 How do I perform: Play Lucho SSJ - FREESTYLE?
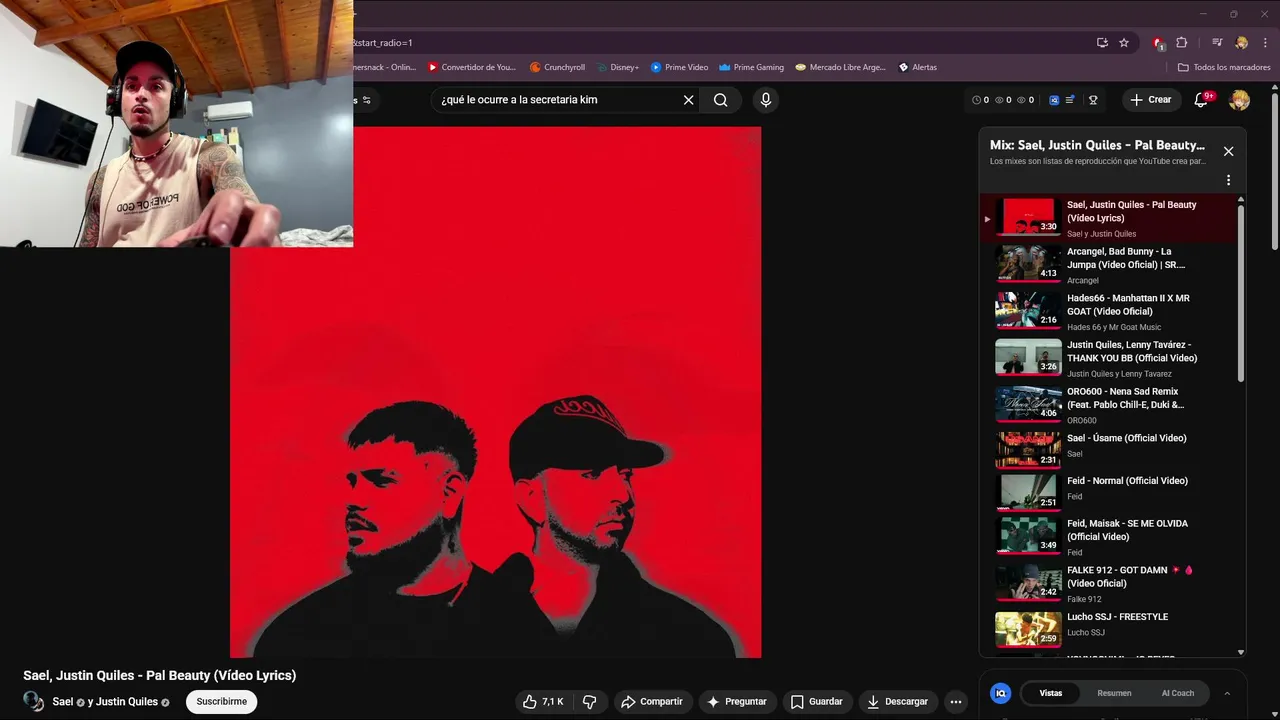1110,628
